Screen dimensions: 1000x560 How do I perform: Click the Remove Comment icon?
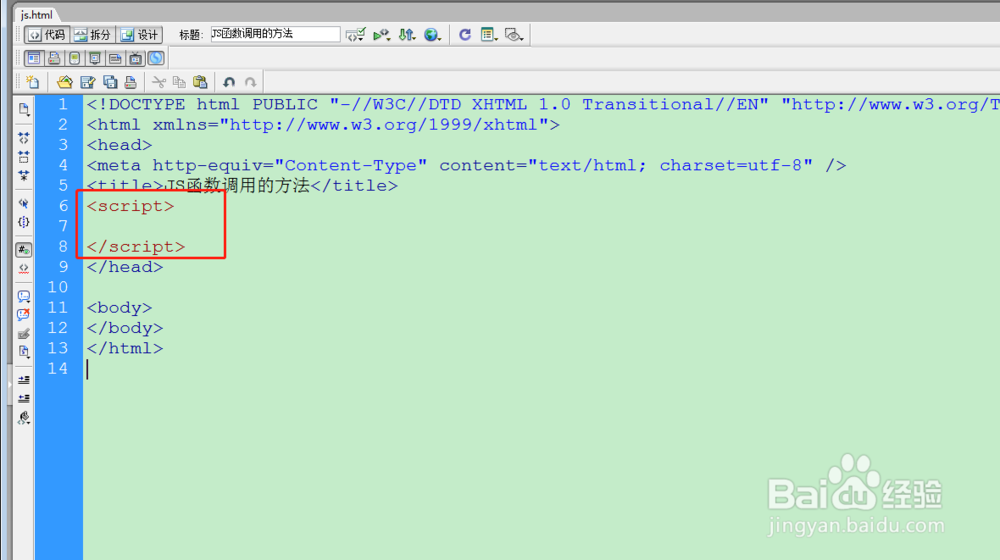pos(24,314)
